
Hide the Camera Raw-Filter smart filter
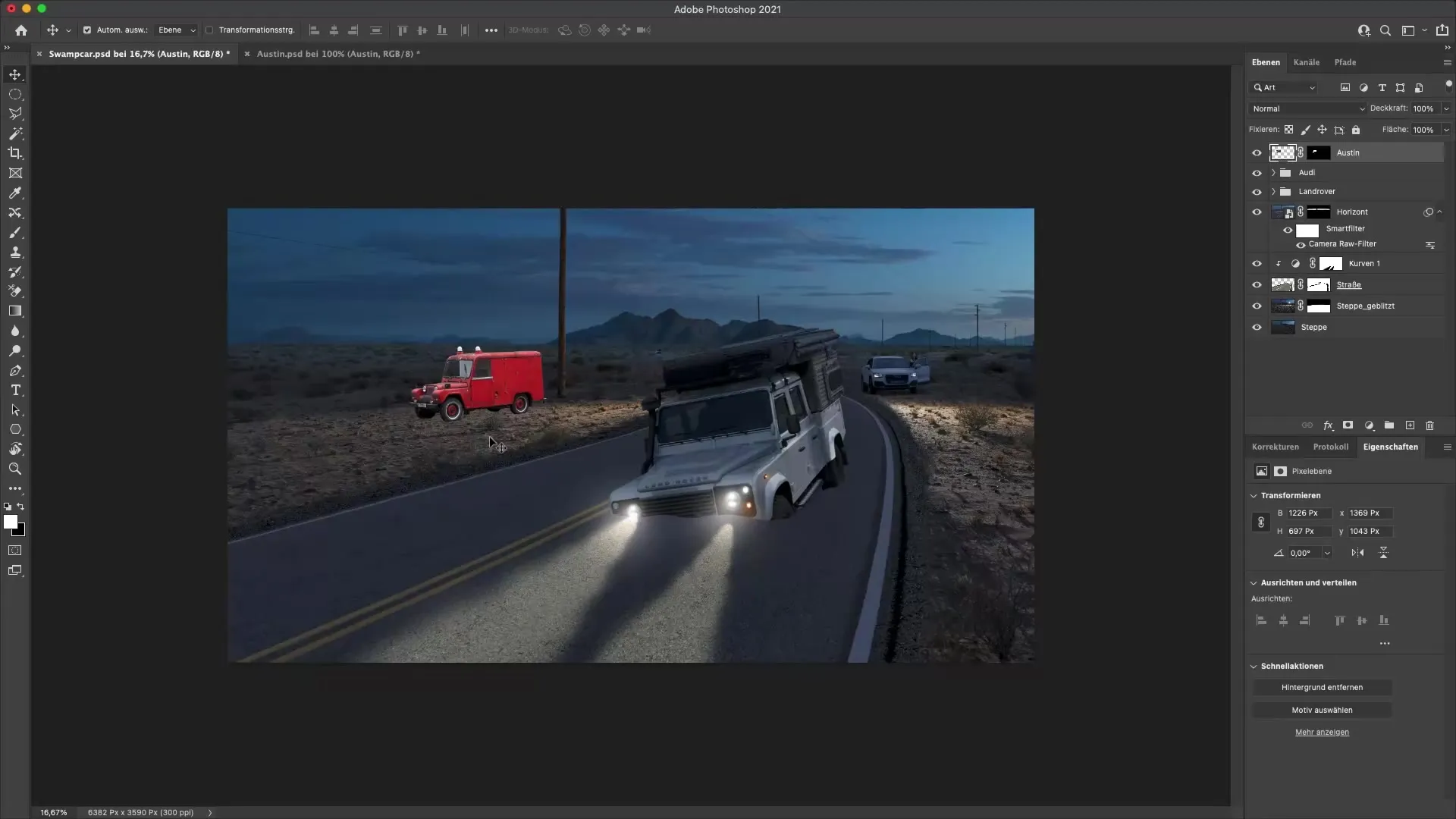1301,244
